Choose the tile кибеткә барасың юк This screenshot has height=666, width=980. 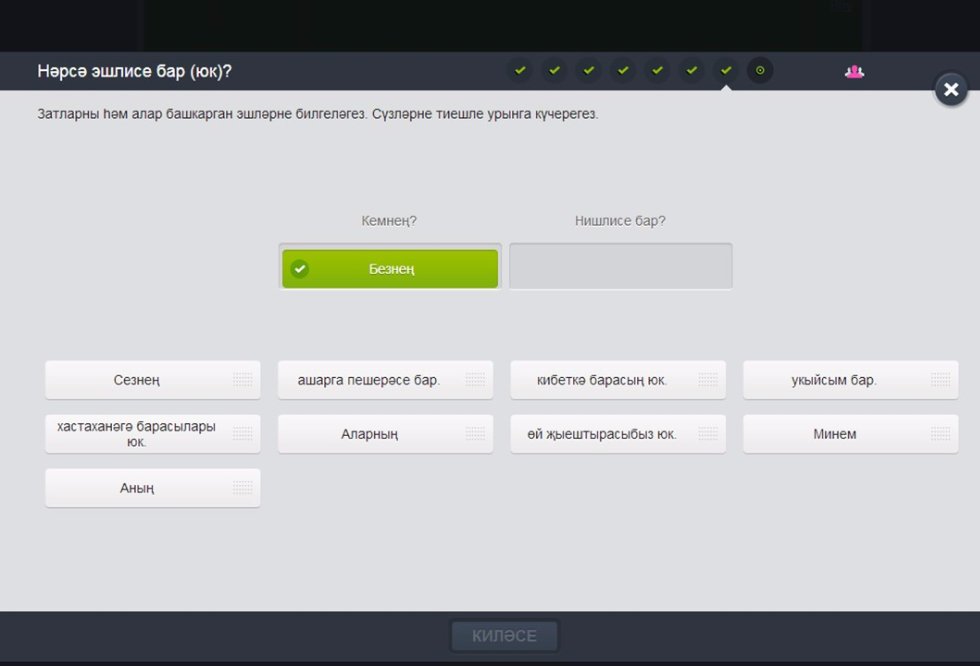click(x=602, y=380)
